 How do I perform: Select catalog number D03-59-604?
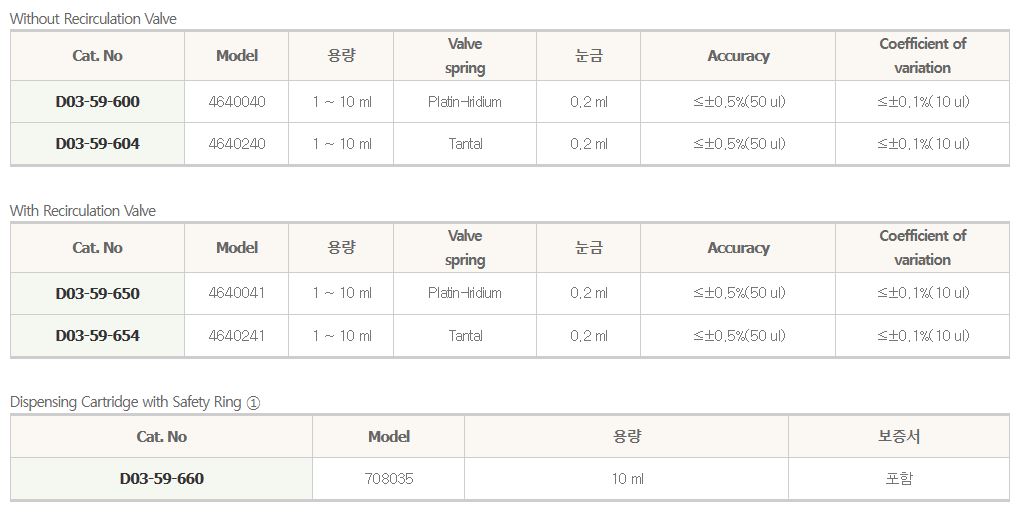pyautogui.click(x=98, y=144)
